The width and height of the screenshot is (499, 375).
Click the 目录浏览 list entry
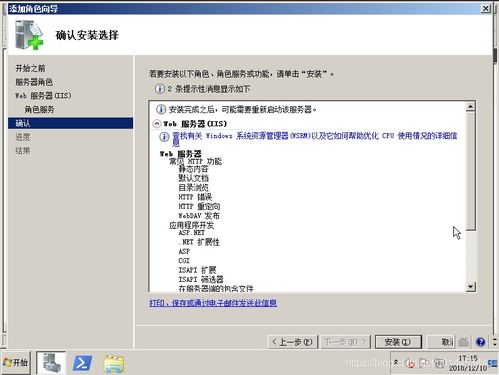193,187
